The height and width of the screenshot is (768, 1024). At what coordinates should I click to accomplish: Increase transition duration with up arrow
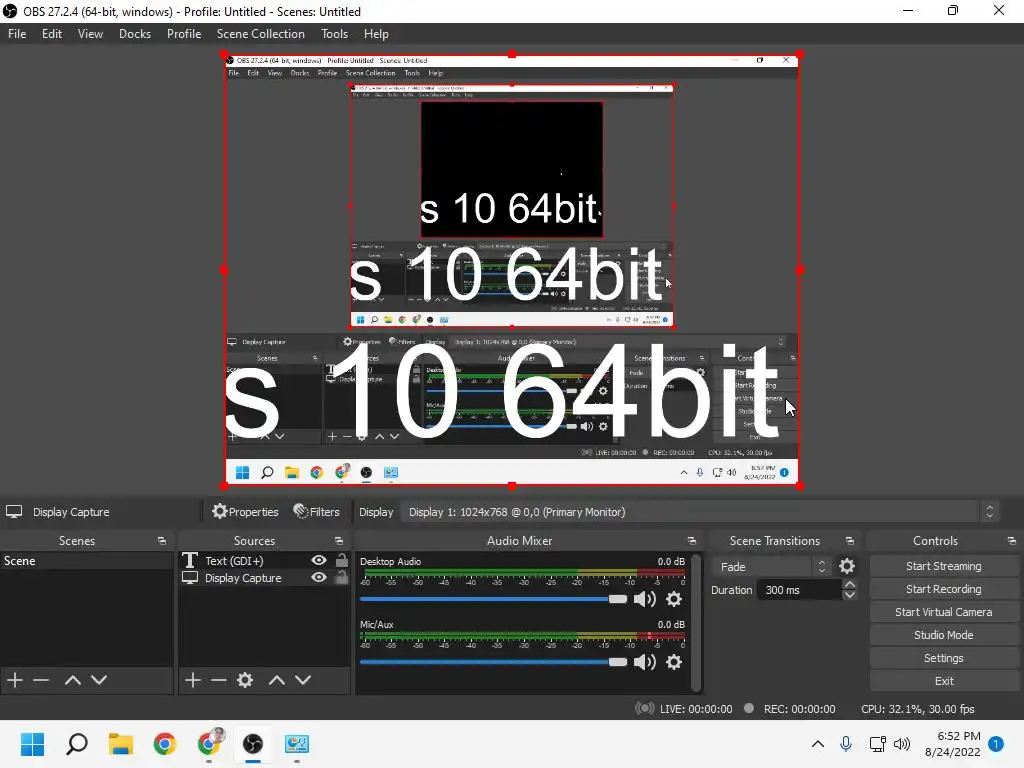pos(850,584)
